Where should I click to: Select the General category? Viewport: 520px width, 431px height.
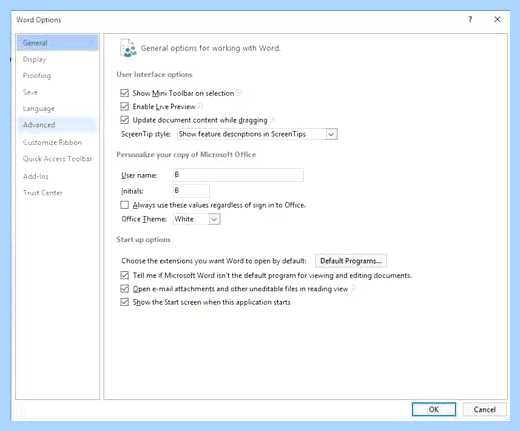(x=58, y=43)
